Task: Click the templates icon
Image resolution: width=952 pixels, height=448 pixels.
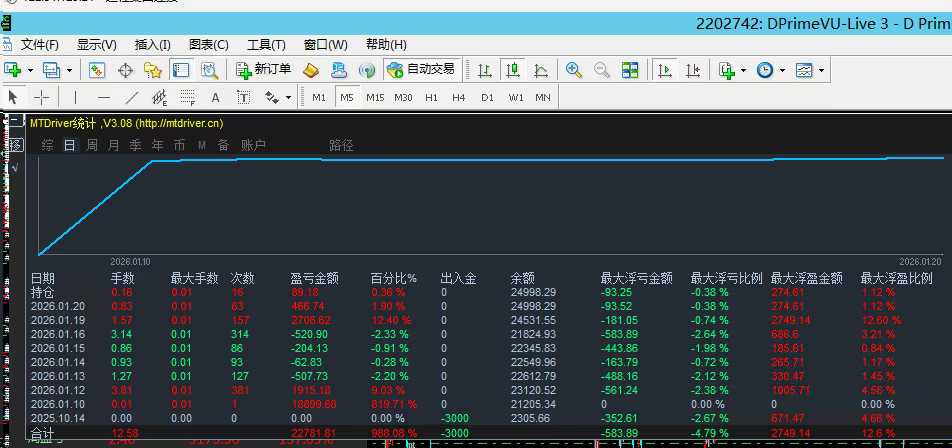Action: [804, 70]
